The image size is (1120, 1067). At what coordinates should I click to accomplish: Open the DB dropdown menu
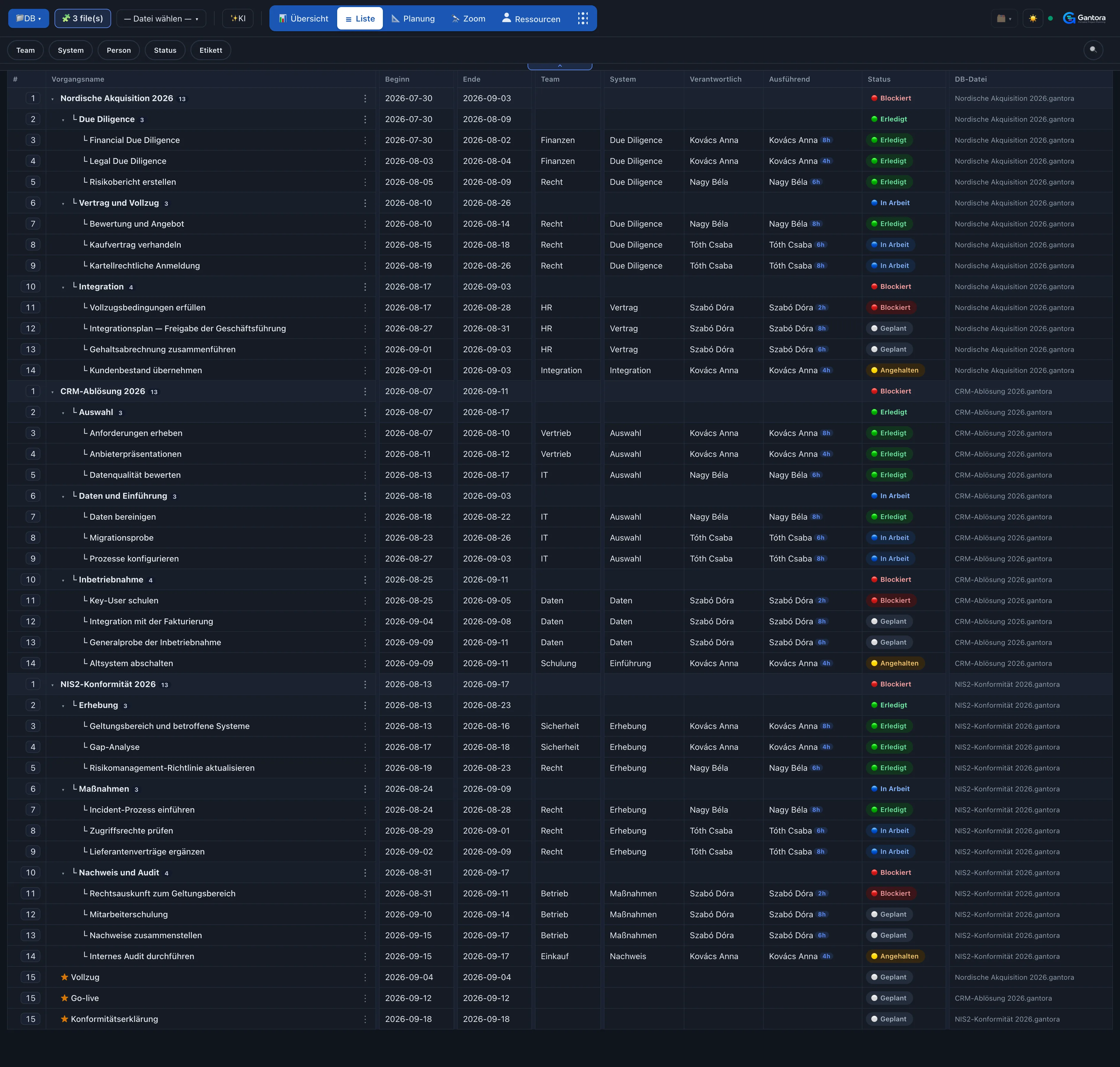point(28,18)
